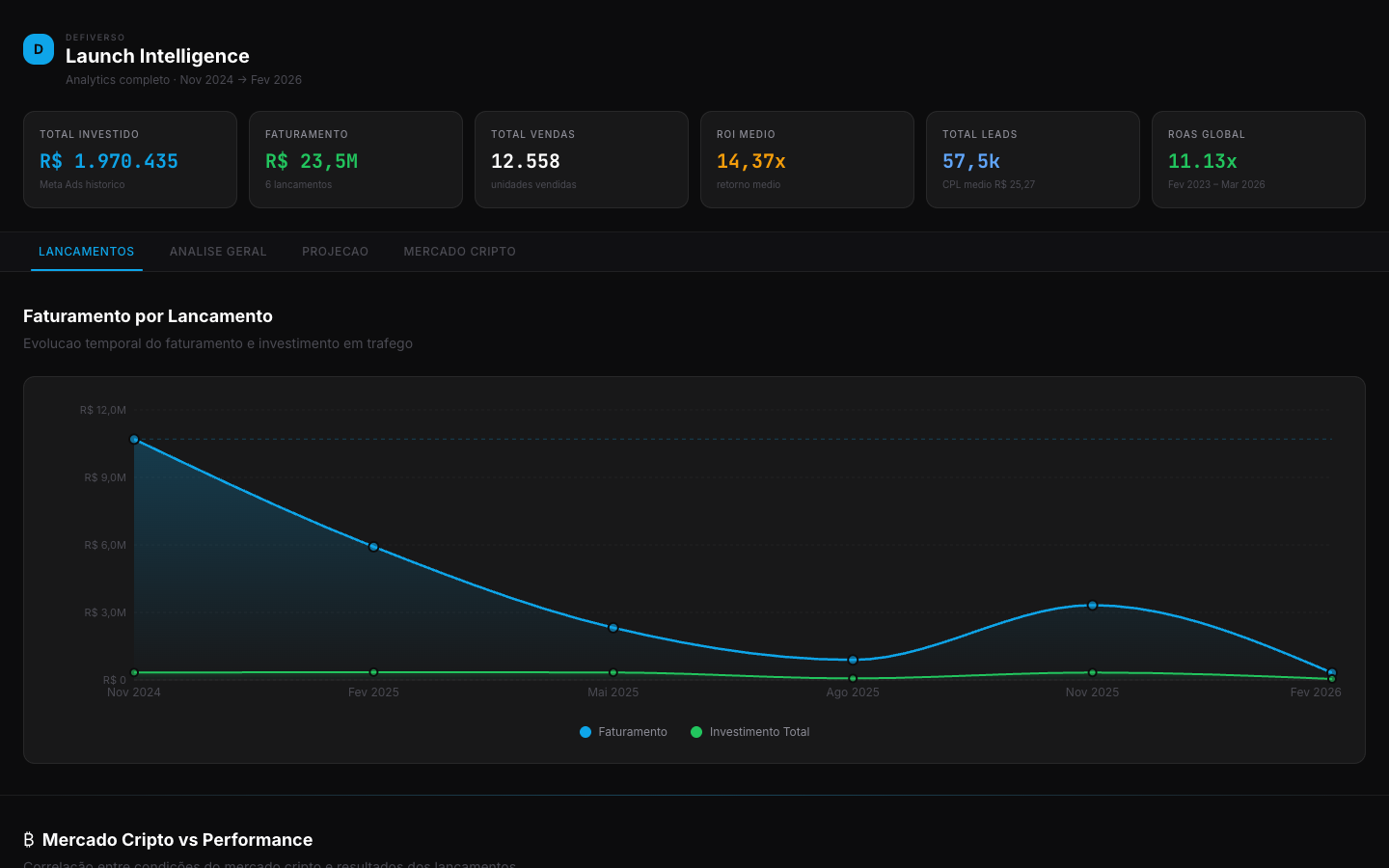Screen dimensions: 1389x868
Task: Click the FATURAMENTO R$ 23,5M card
Action: coord(356,159)
